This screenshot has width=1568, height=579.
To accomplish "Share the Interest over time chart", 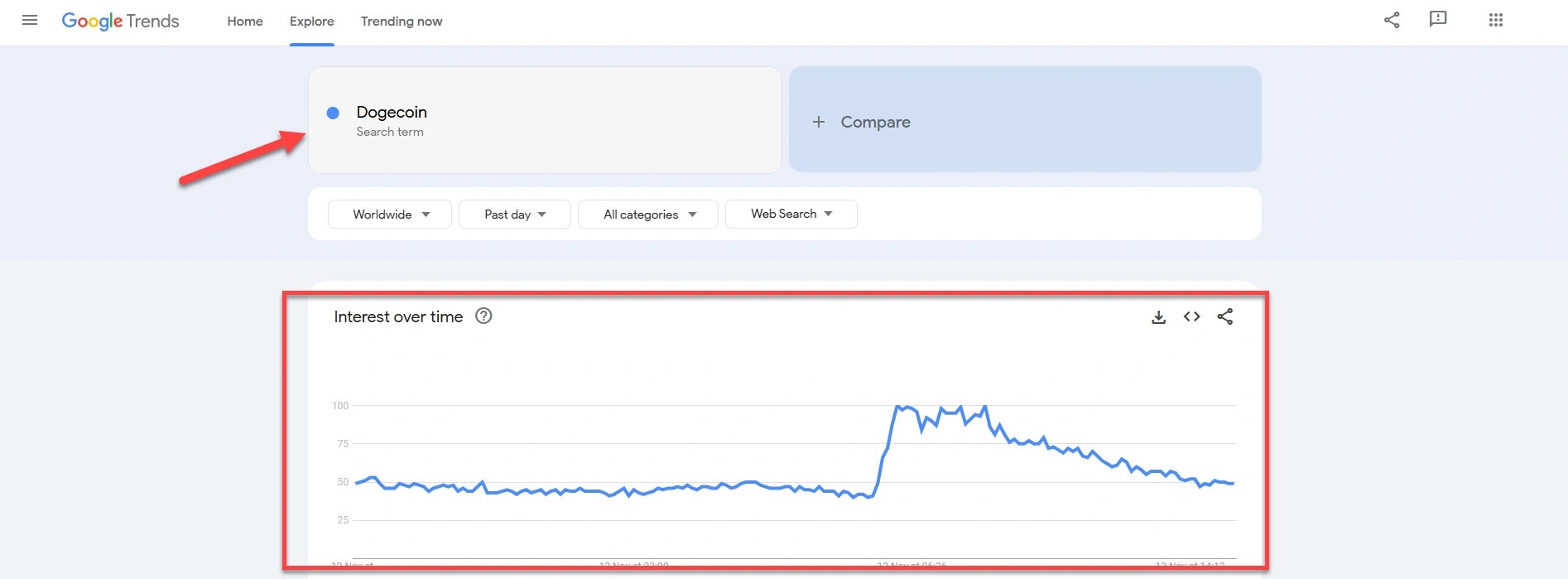I will [1225, 316].
